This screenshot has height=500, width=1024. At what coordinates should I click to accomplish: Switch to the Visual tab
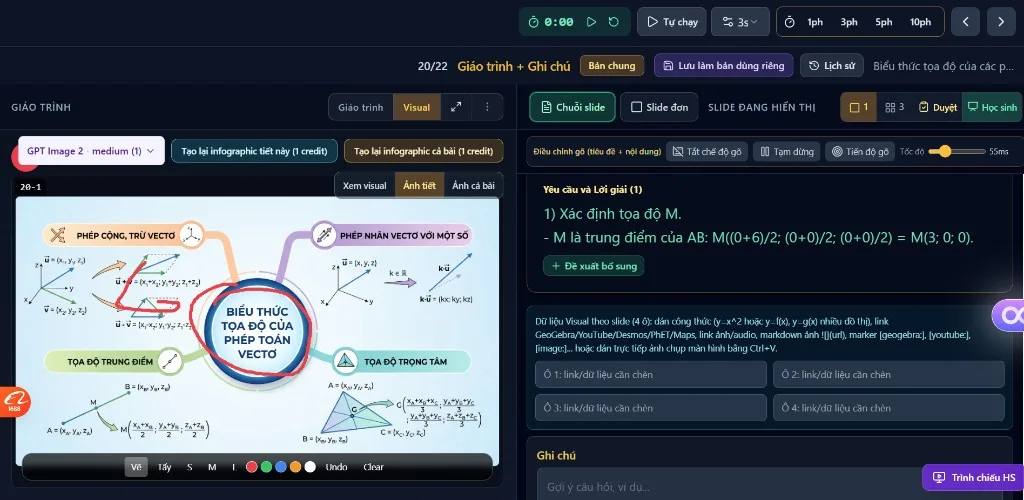[x=417, y=107]
